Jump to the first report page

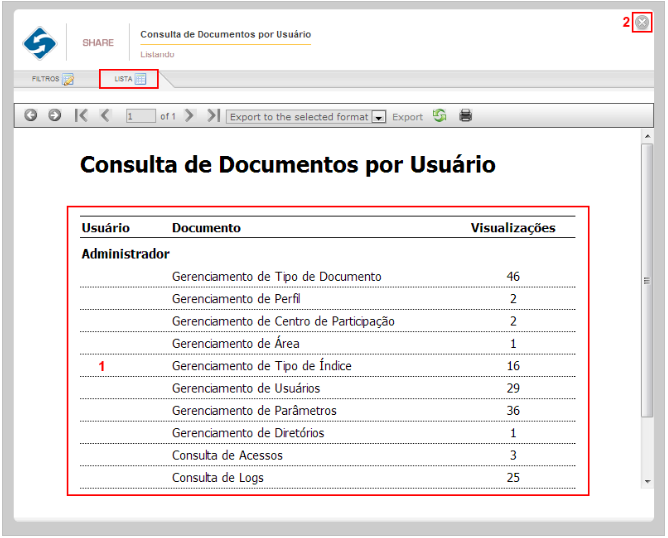(x=81, y=115)
